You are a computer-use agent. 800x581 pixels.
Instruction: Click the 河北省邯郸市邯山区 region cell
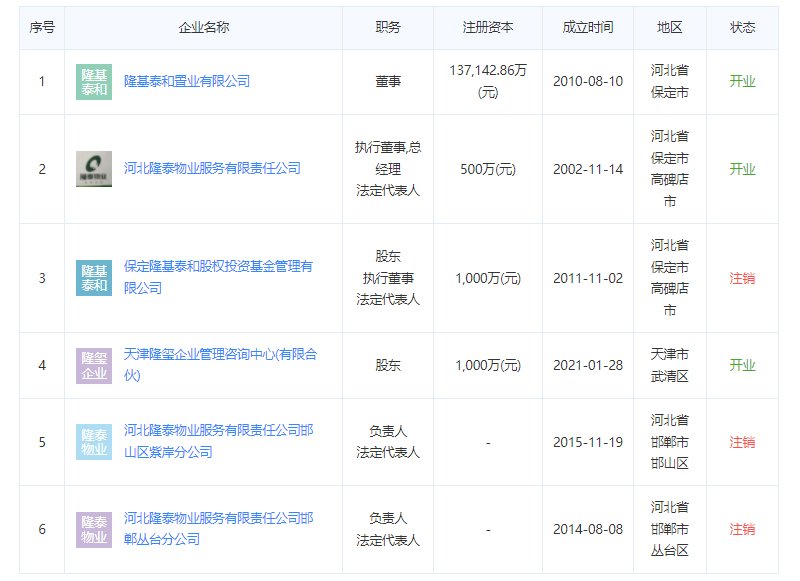coord(669,442)
